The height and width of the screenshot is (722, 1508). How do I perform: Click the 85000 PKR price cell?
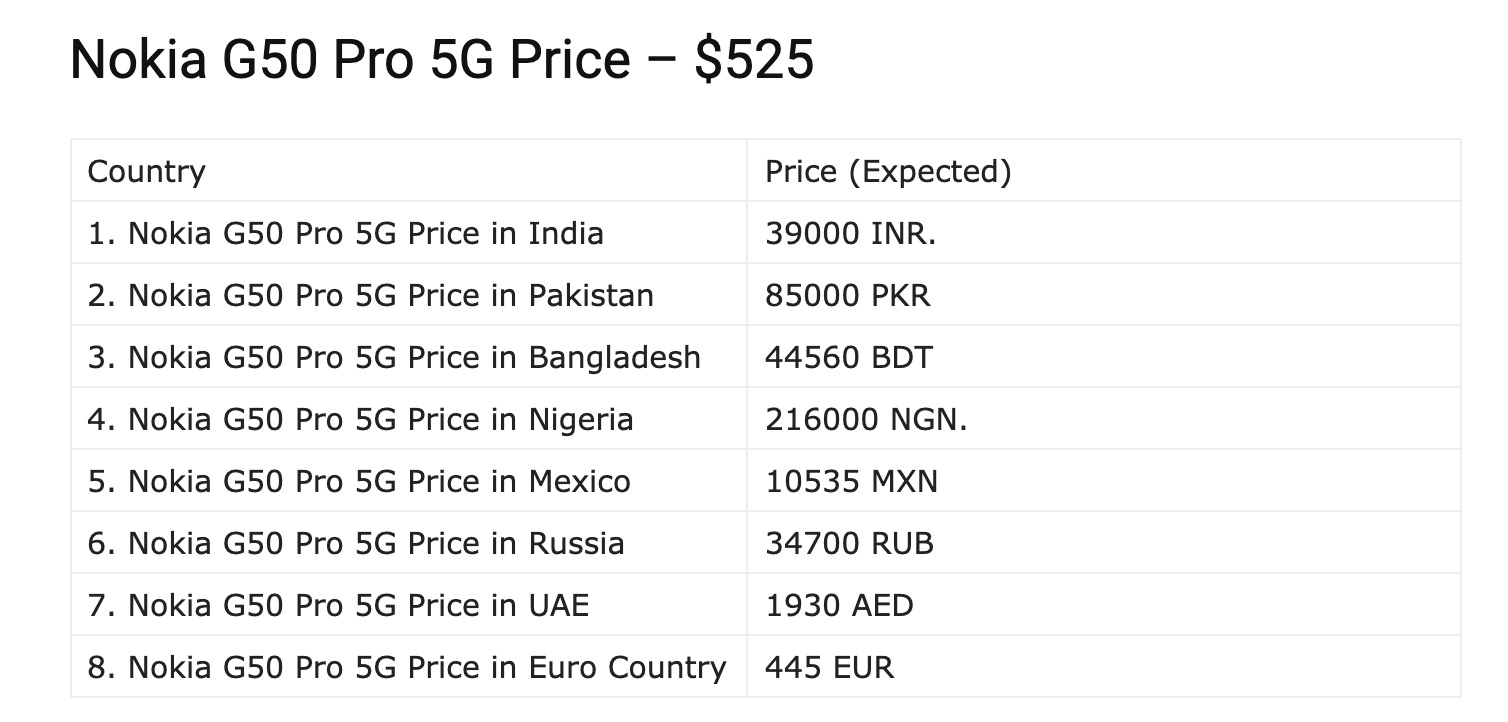847,296
